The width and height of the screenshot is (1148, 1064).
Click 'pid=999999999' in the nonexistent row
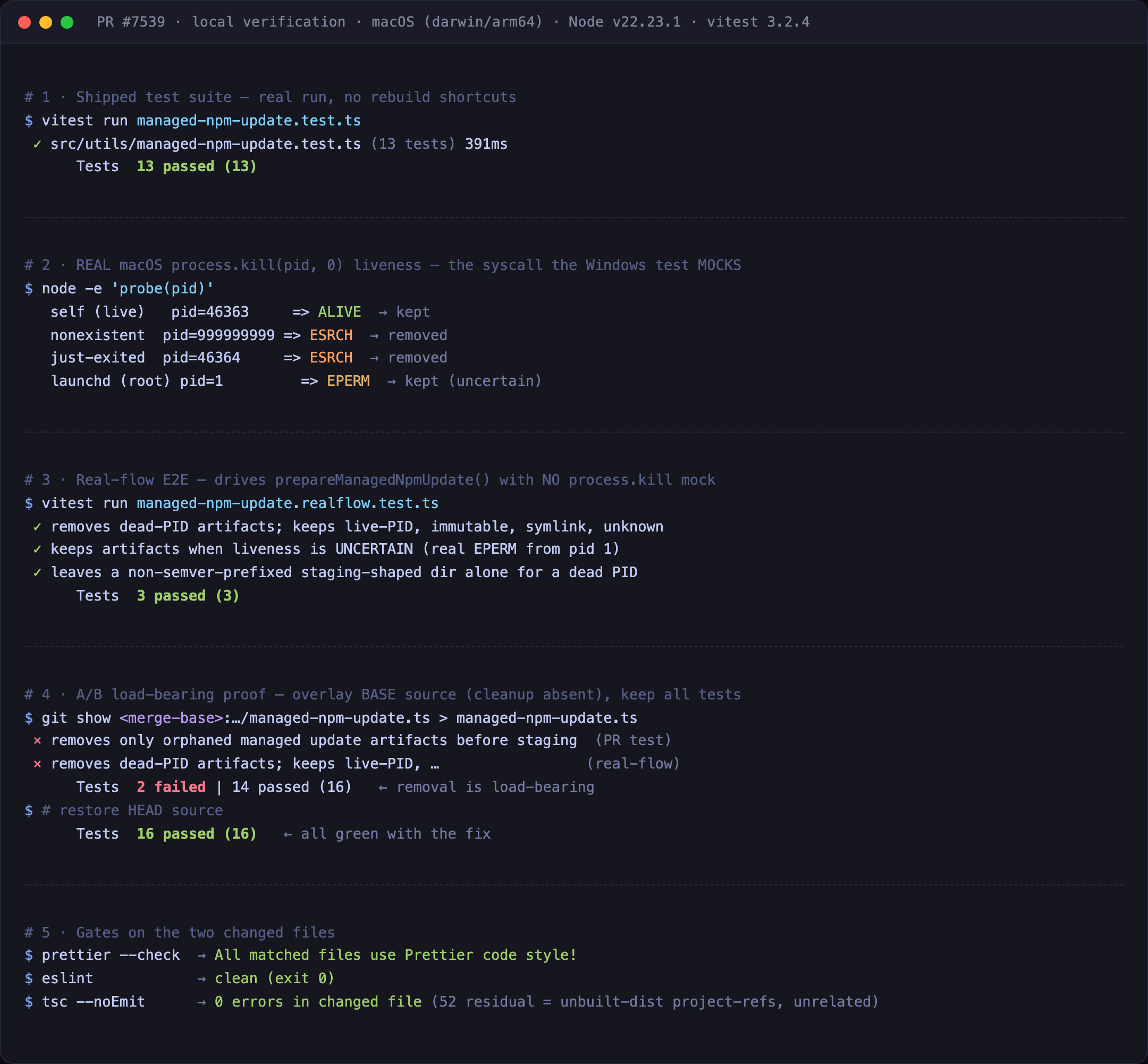(219, 335)
